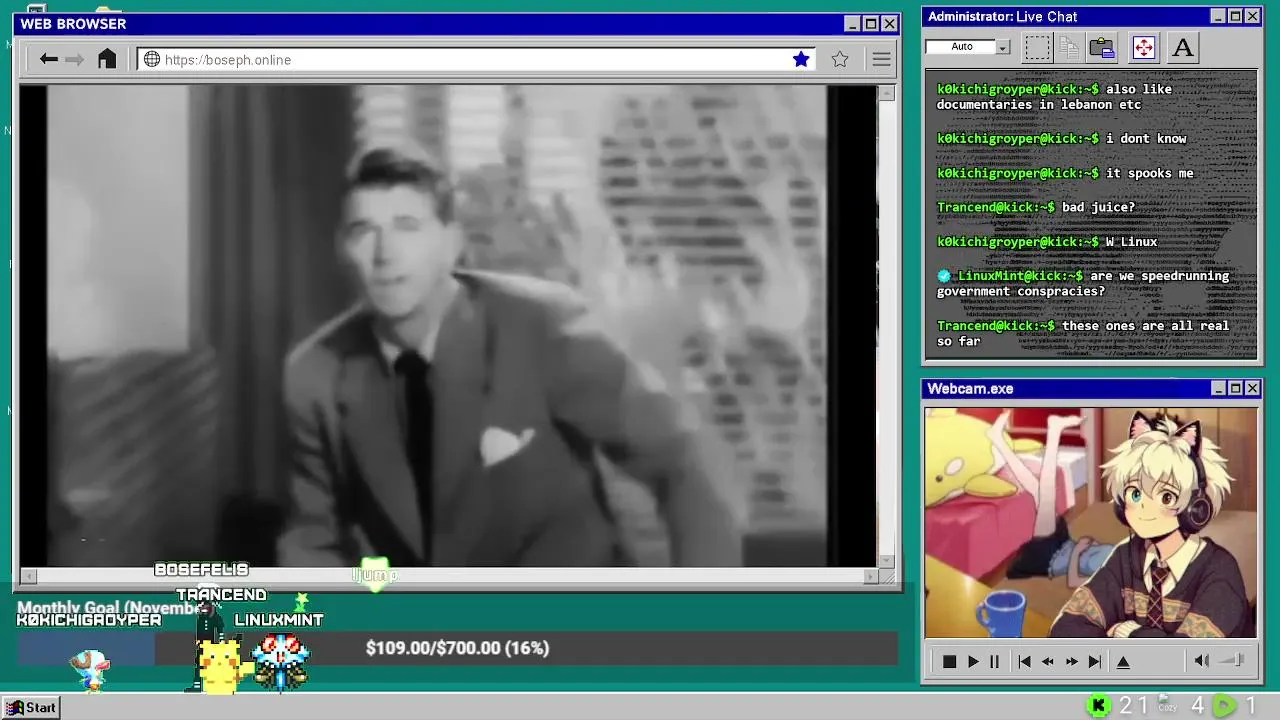
Task: Click 'also like documentaries in lebanon etc' message
Action: [x=1054, y=97]
